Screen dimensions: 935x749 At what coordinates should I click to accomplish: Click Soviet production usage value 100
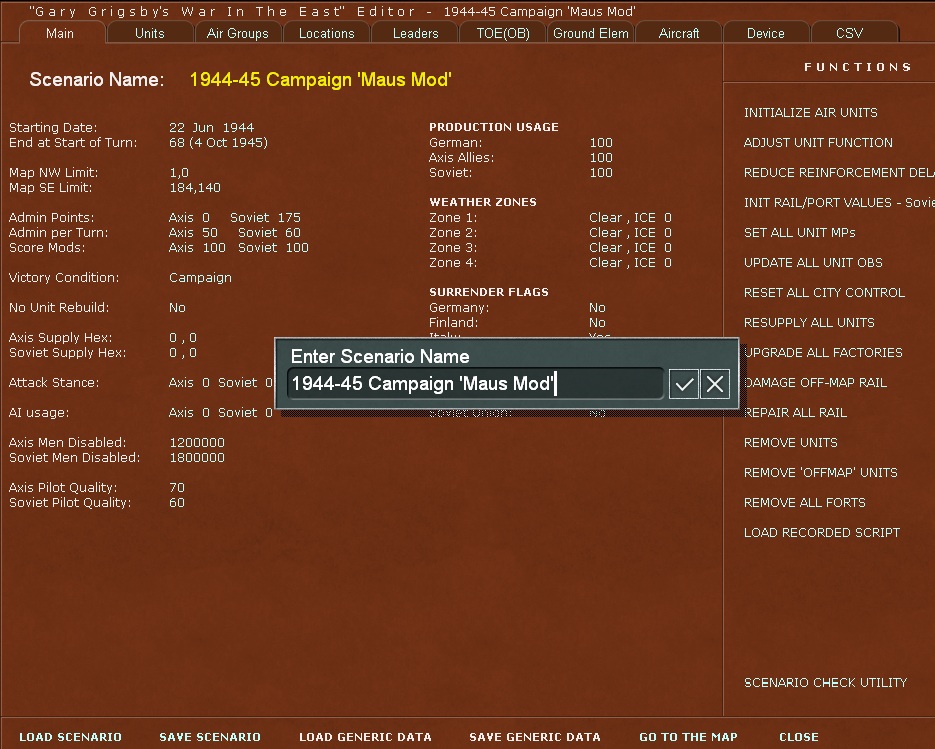[x=601, y=172]
